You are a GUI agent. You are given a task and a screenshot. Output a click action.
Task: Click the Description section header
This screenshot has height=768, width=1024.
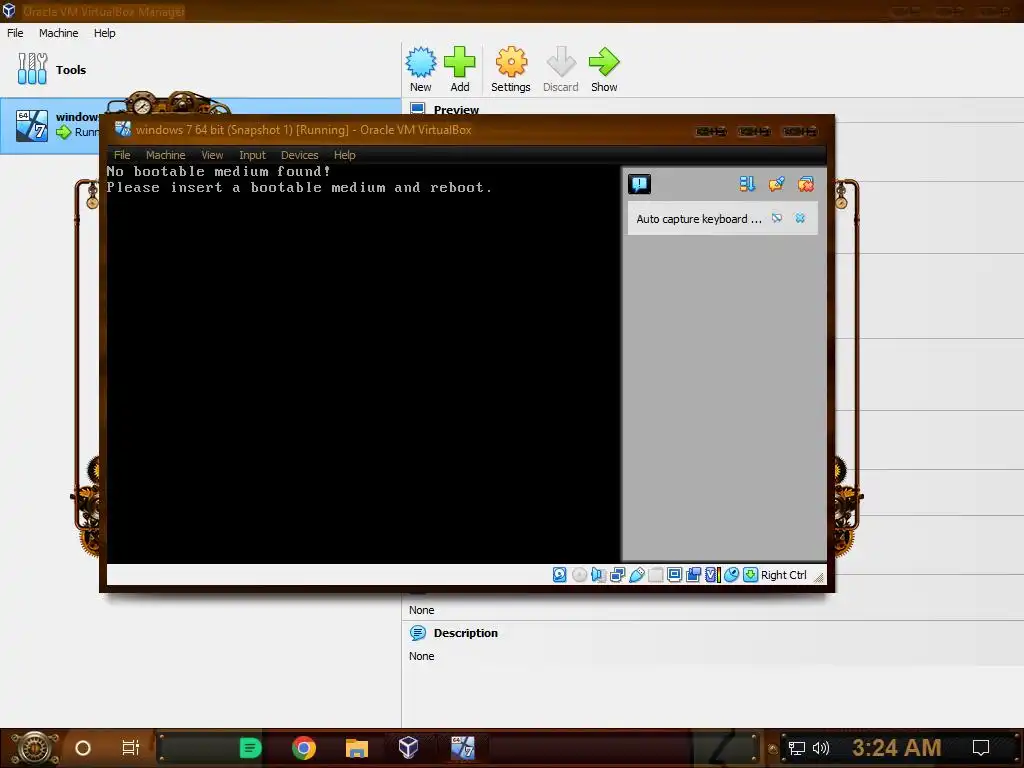tap(466, 633)
